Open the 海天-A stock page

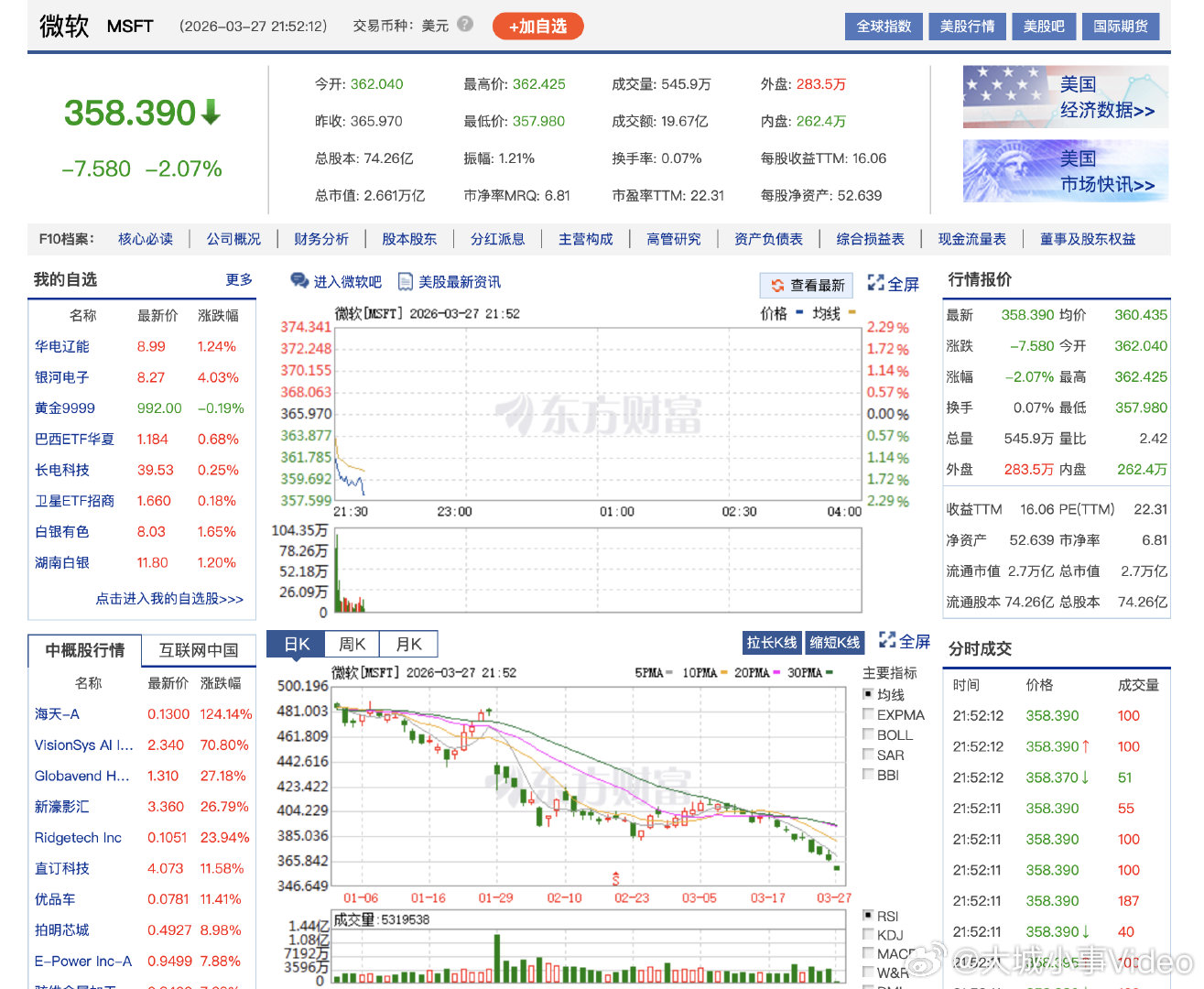coord(56,713)
